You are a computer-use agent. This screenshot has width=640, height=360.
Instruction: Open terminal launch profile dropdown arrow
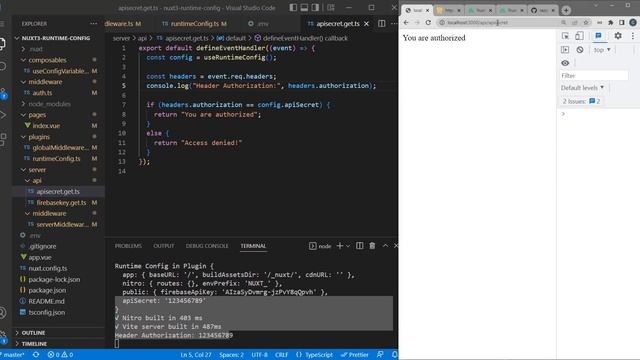point(348,246)
